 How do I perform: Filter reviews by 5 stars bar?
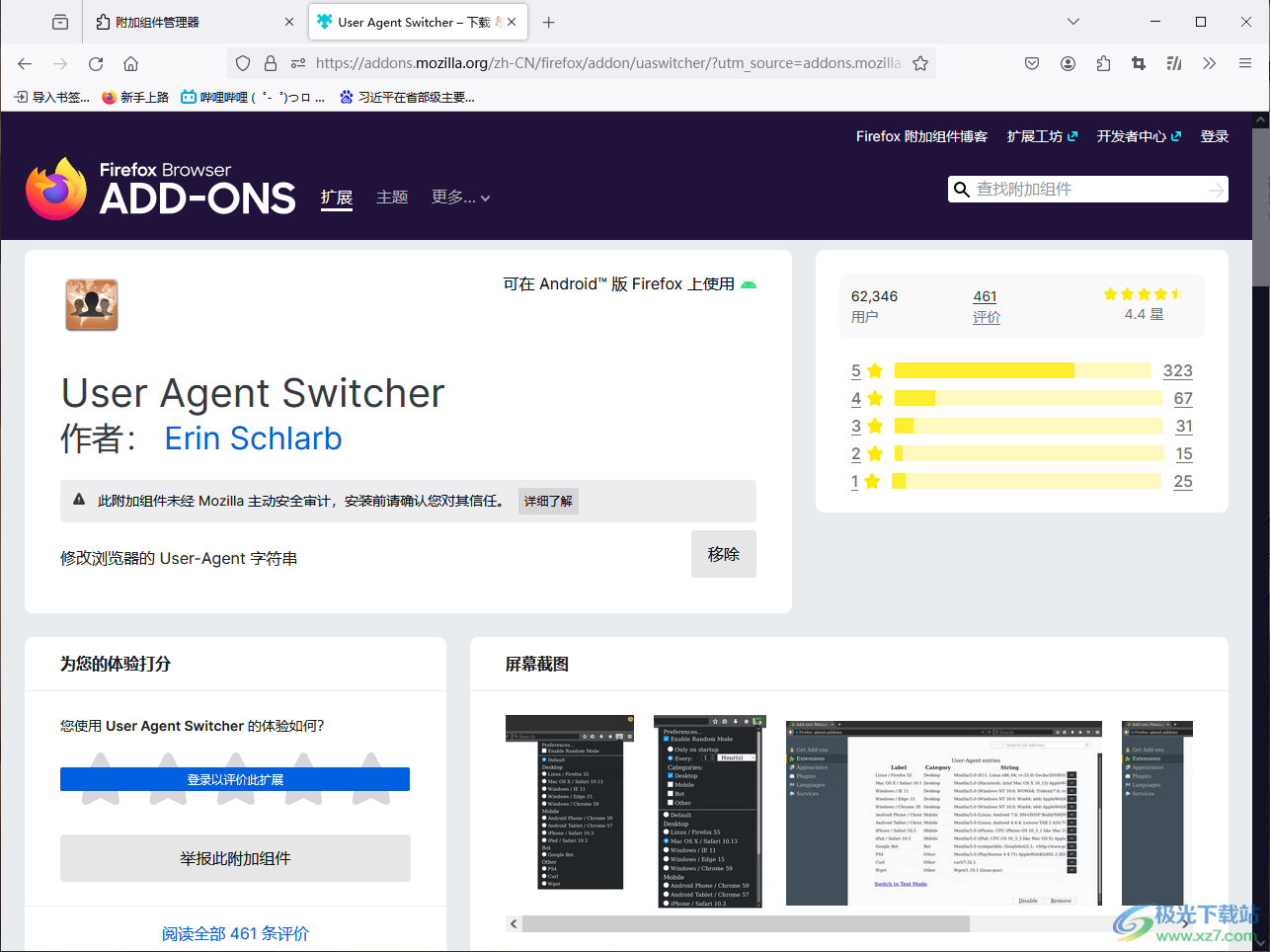coord(1022,370)
